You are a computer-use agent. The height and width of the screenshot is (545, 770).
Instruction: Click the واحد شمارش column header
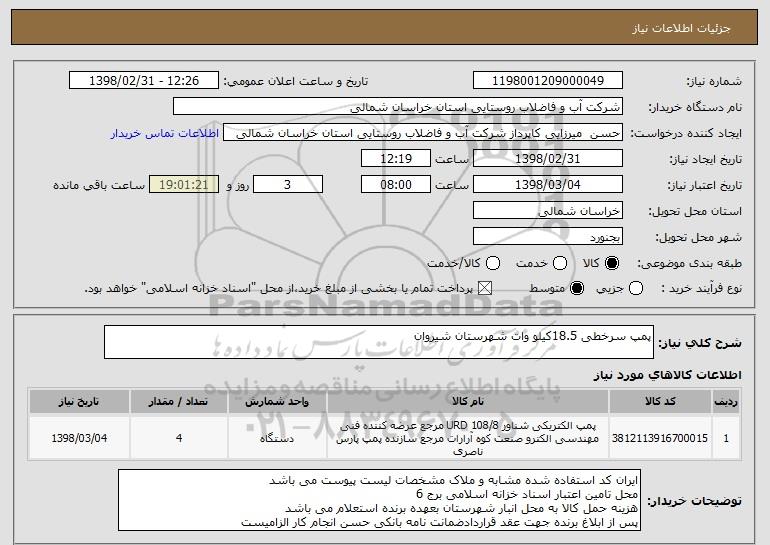point(277,402)
